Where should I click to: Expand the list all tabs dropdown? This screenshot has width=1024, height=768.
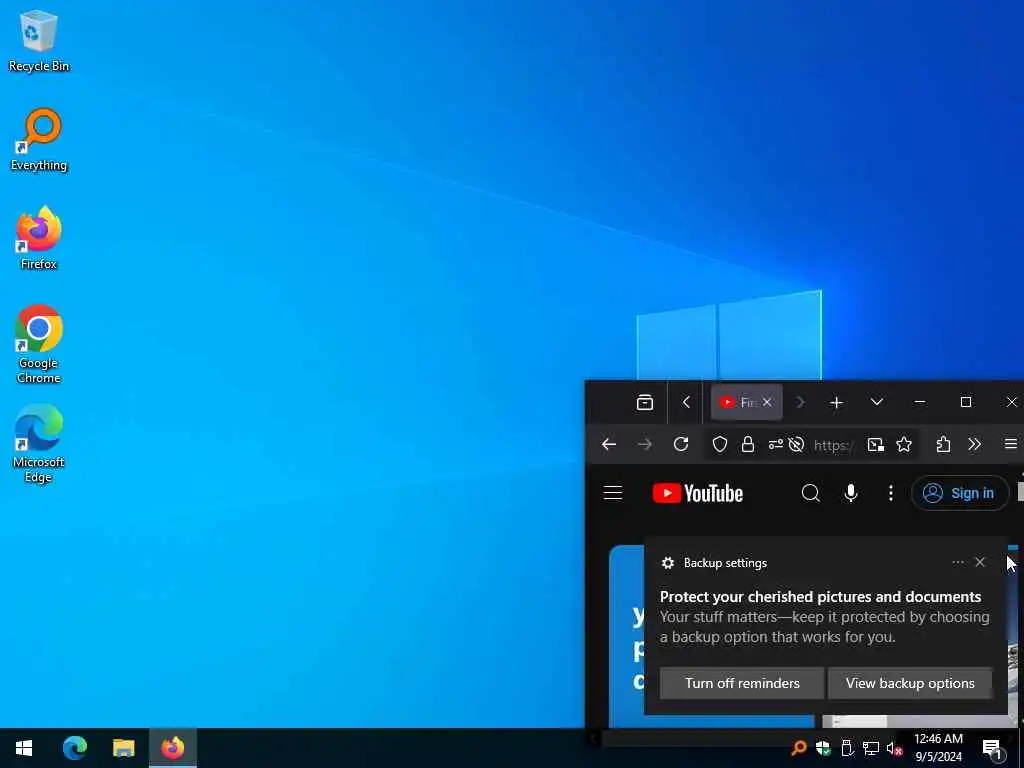(876, 402)
